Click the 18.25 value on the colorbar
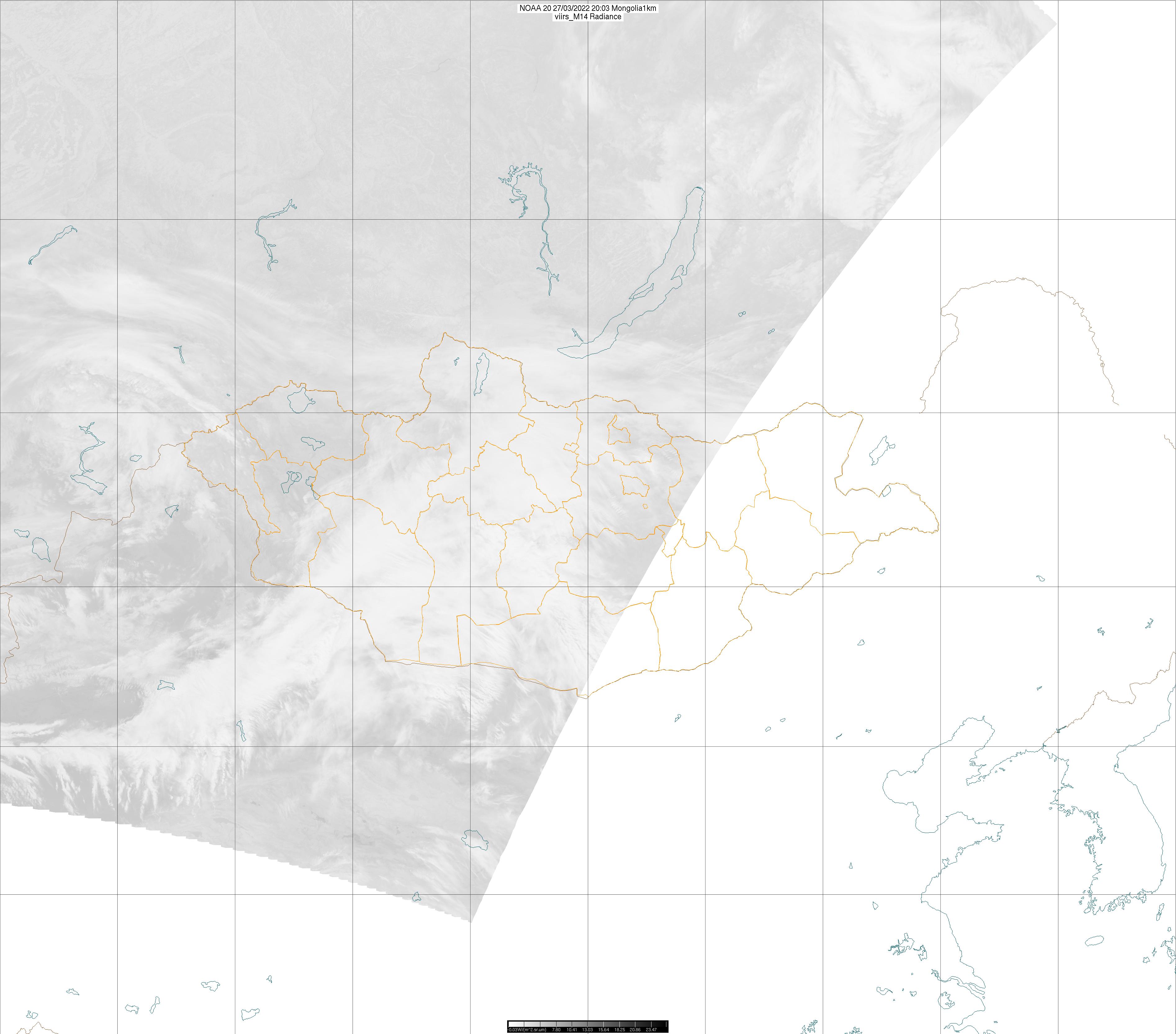The width and height of the screenshot is (1176, 1034). click(620, 1029)
